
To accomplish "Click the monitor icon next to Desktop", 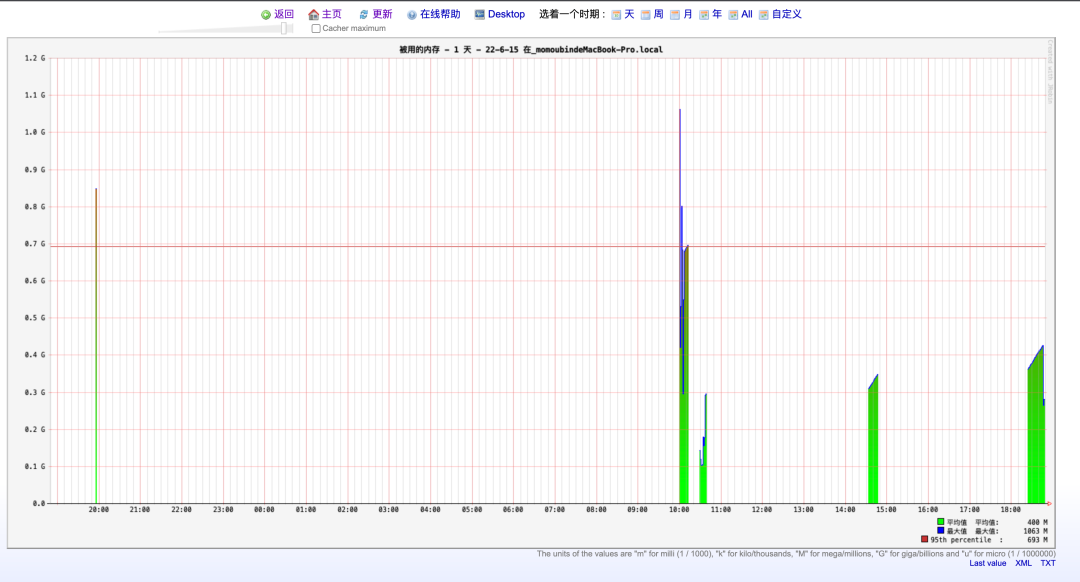I will pos(479,14).
